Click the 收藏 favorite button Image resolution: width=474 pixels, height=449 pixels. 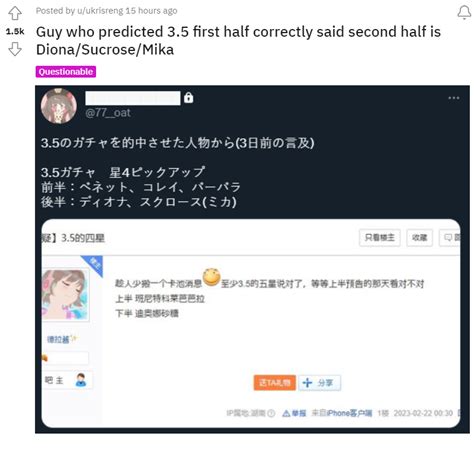[419, 238]
